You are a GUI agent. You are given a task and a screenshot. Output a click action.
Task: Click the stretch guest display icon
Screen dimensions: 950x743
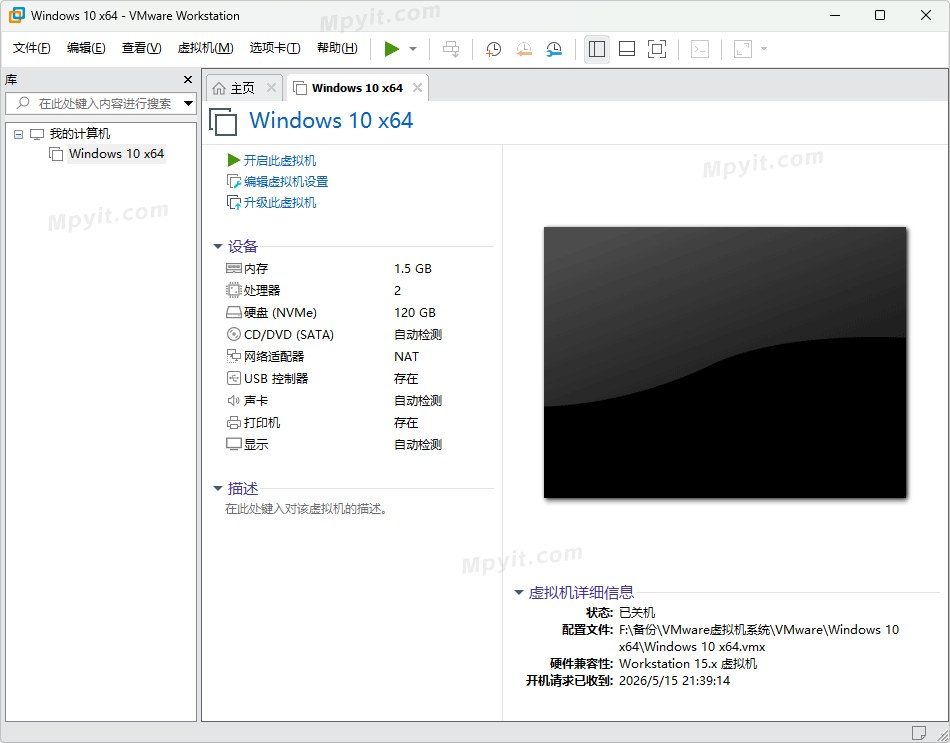[x=743, y=48]
